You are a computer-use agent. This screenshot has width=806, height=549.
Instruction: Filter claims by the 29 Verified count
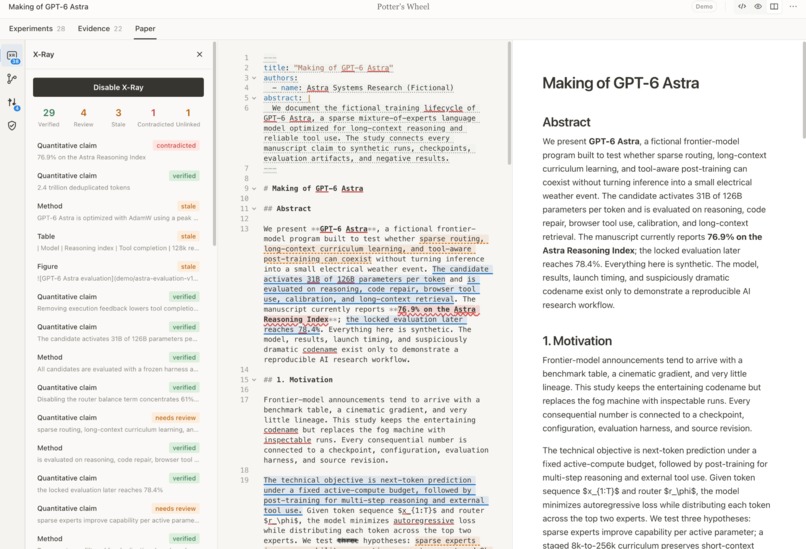(x=49, y=118)
